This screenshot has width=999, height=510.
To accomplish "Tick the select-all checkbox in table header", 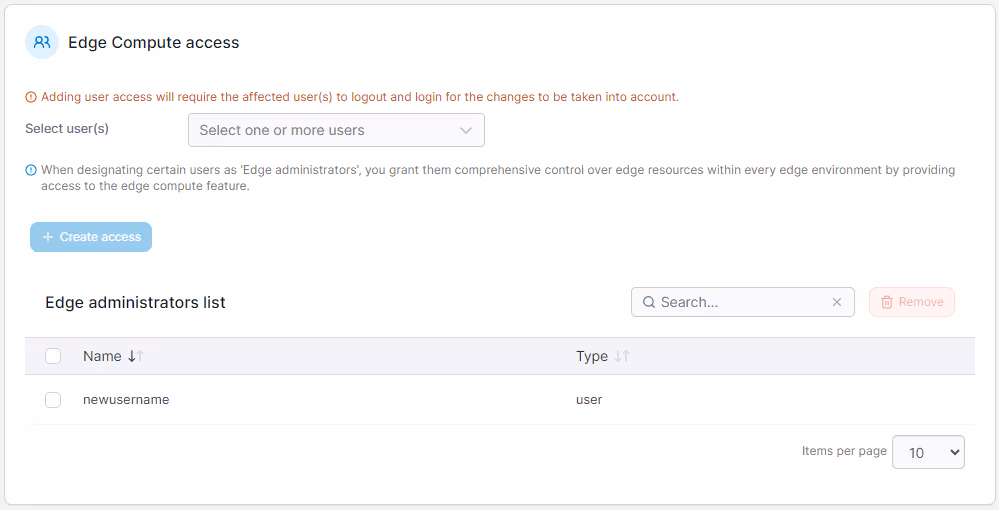I will [53, 356].
